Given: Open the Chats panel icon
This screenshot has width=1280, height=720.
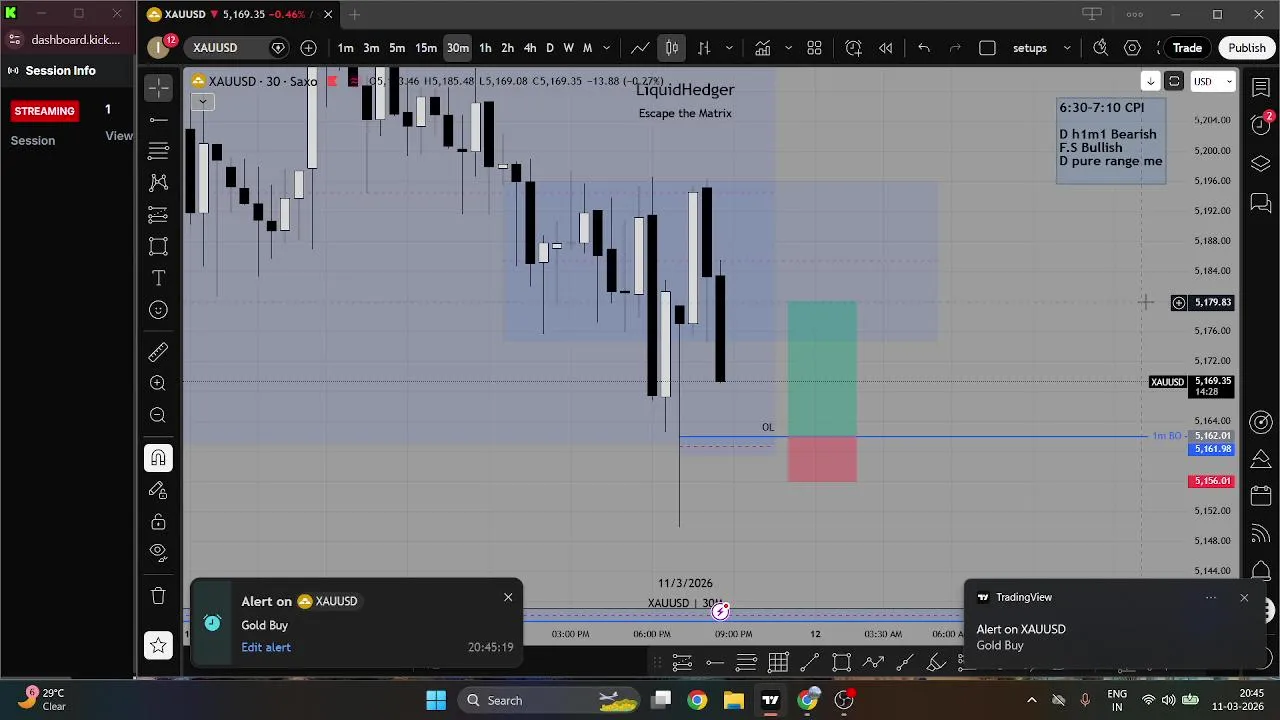Looking at the screenshot, I should (1261, 203).
